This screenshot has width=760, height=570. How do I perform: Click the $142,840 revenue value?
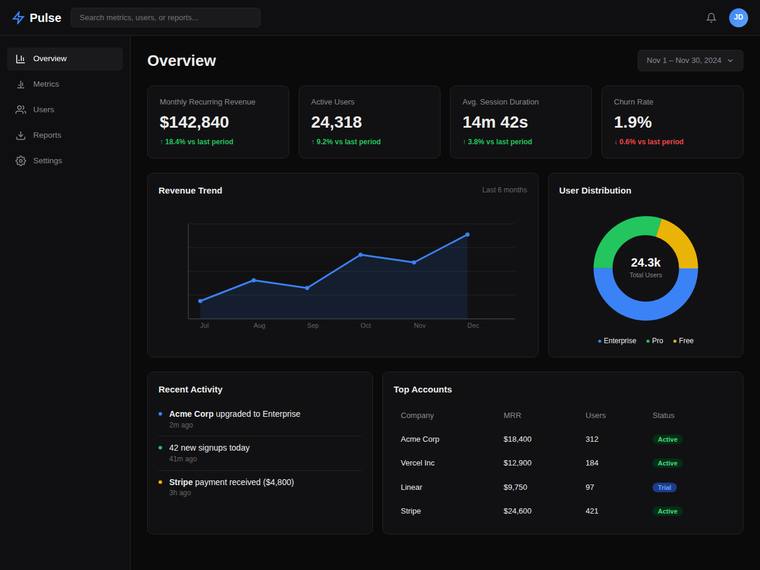click(194, 122)
